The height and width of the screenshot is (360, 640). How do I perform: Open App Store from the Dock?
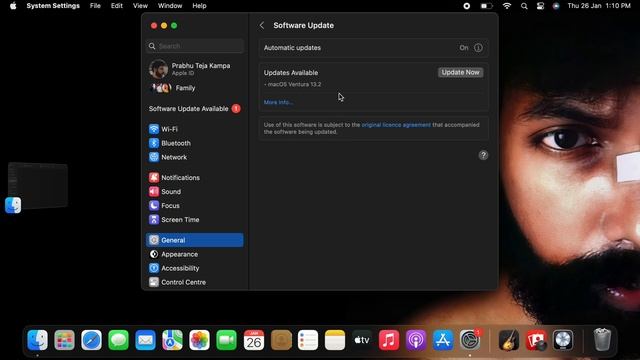[x=443, y=340]
